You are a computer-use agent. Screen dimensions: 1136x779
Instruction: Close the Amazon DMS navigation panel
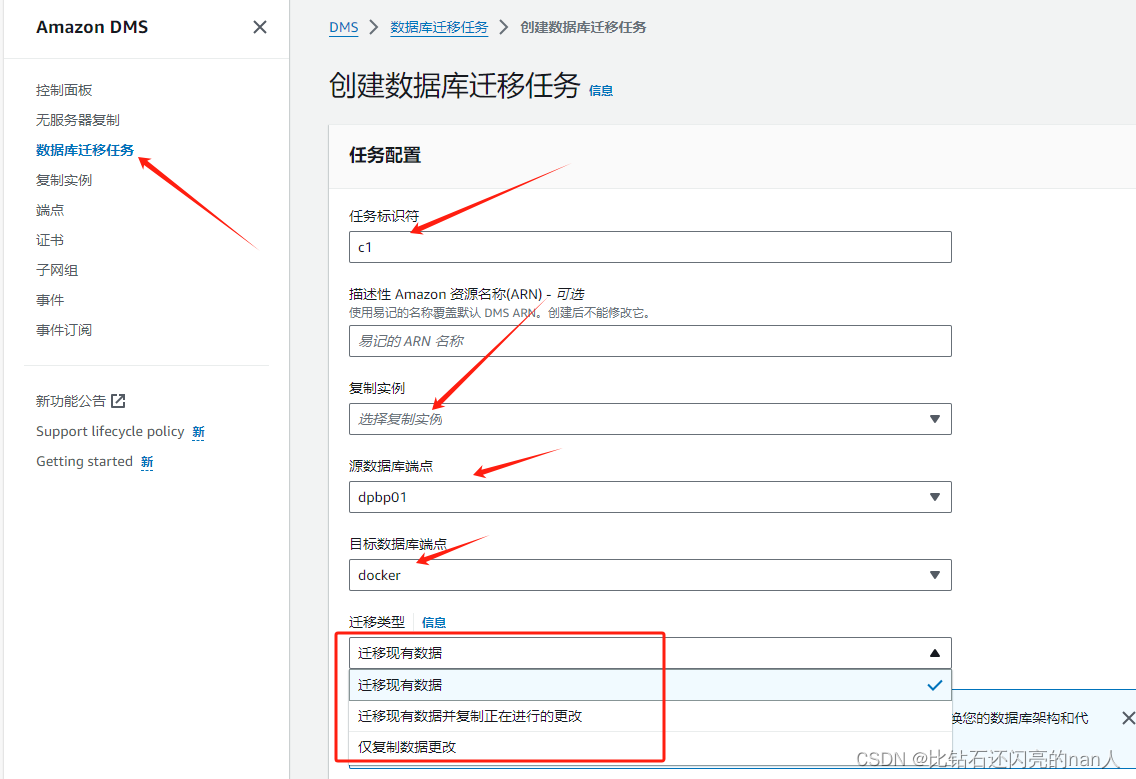coord(259,27)
